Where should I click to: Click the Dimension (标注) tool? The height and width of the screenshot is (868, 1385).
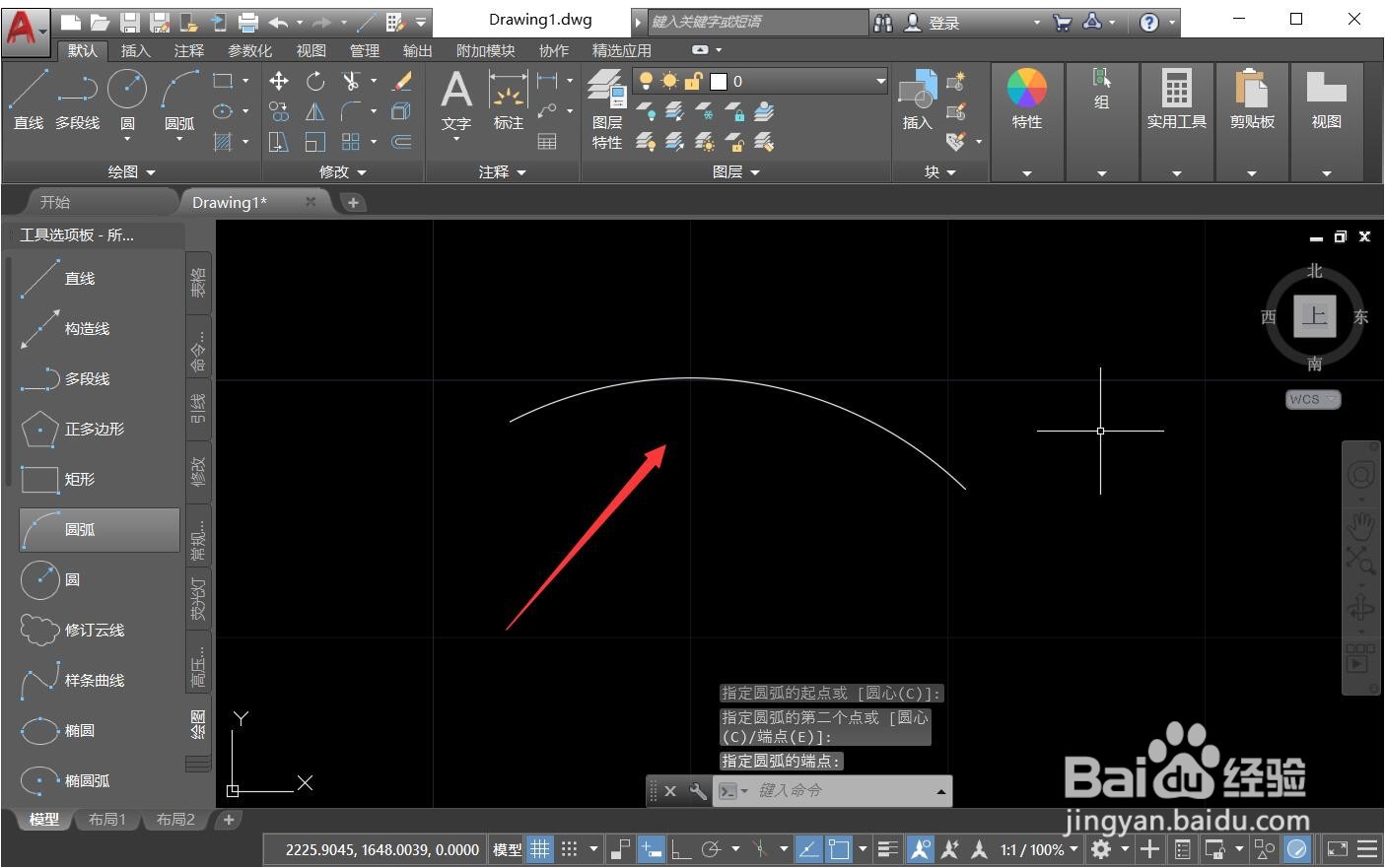click(x=509, y=100)
